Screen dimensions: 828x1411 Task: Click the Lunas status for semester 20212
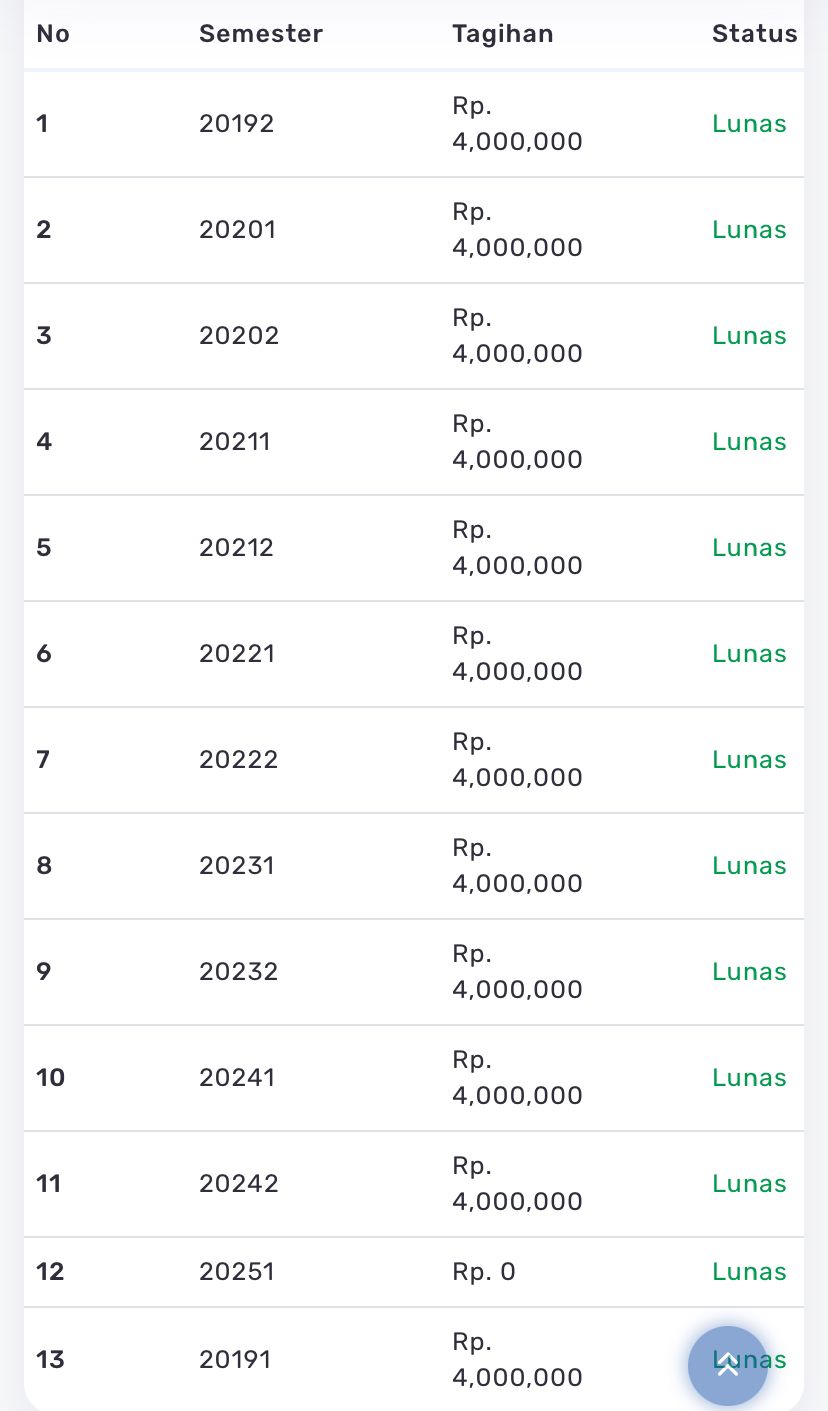coord(749,548)
